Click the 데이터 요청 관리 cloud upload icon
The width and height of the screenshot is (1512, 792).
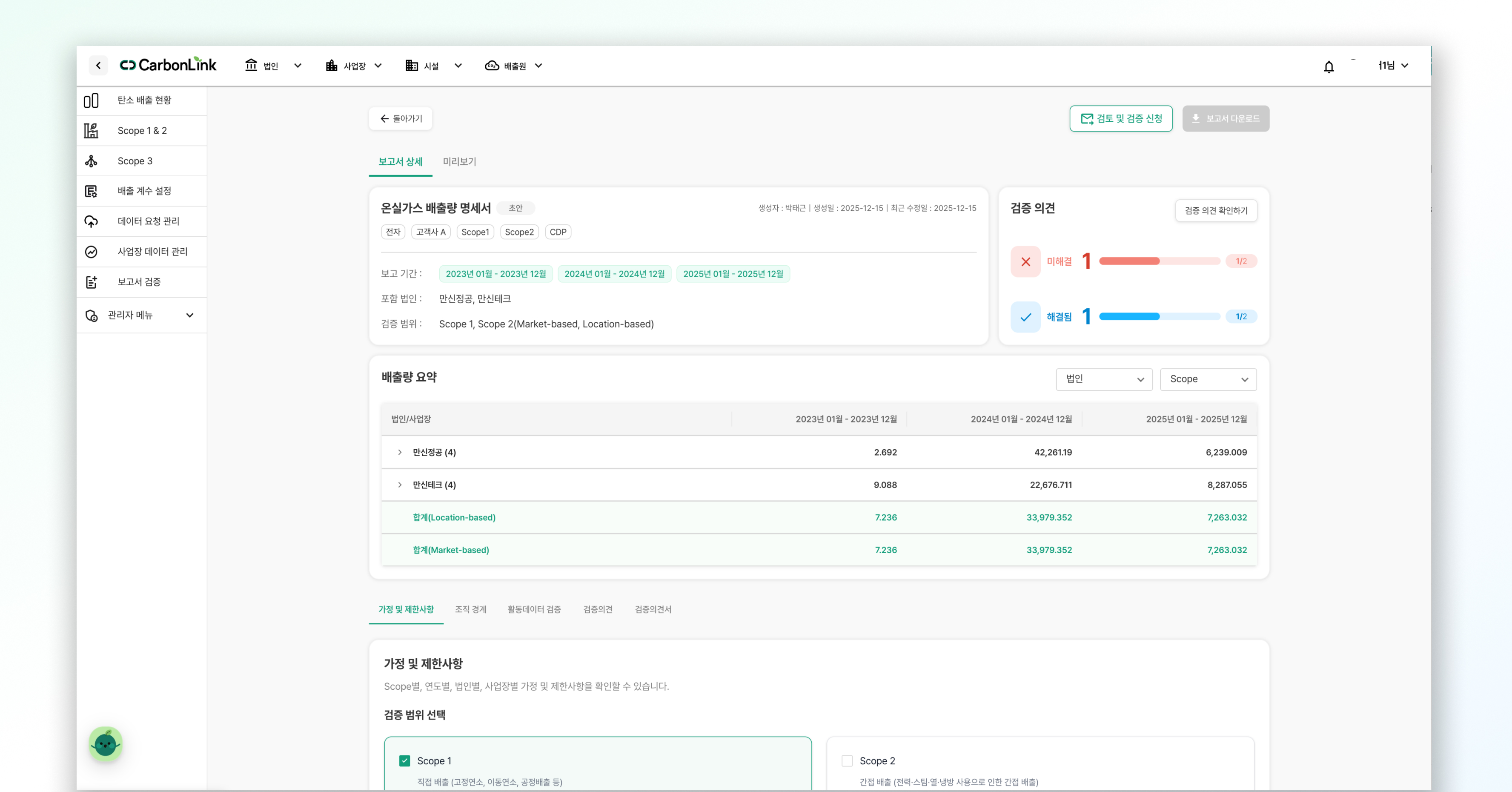pyautogui.click(x=91, y=222)
